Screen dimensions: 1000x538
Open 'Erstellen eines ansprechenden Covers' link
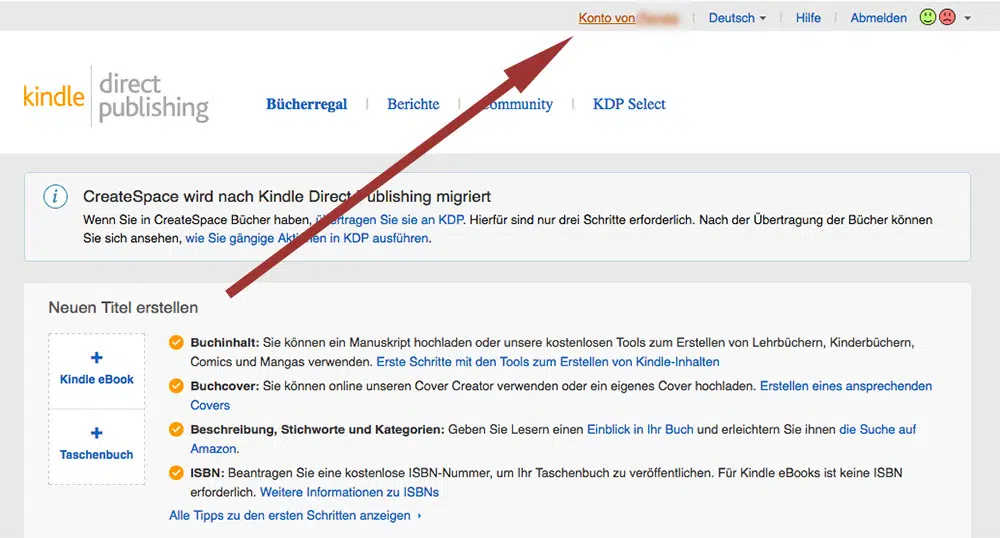[846, 386]
